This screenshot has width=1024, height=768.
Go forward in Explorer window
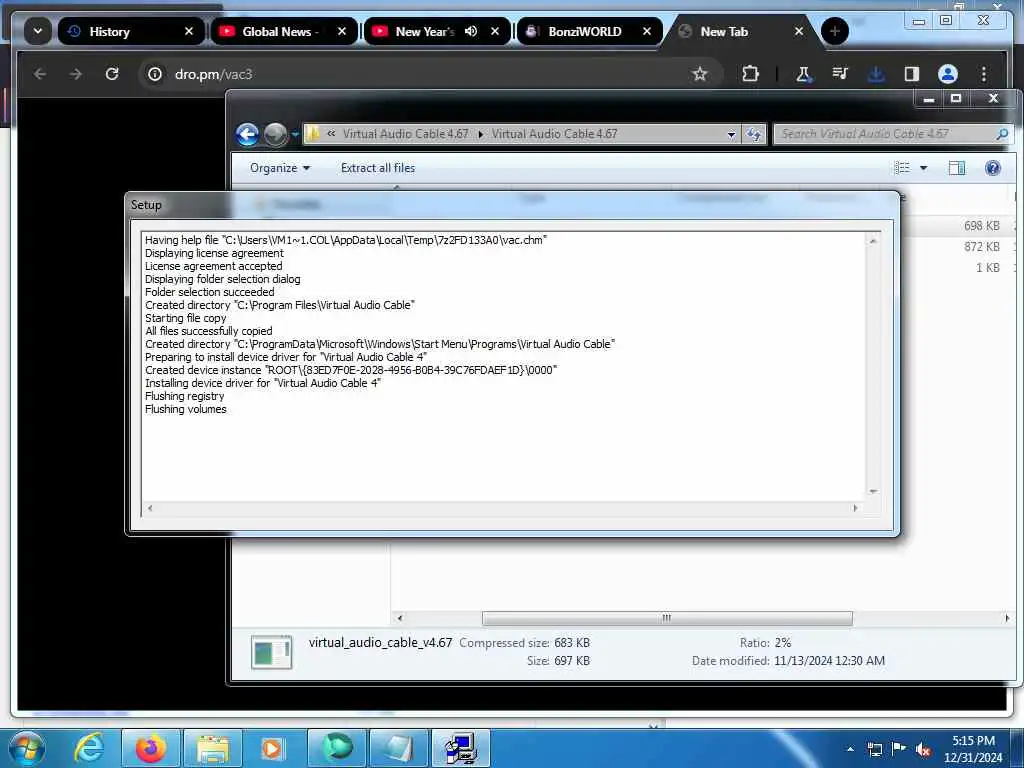point(276,135)
